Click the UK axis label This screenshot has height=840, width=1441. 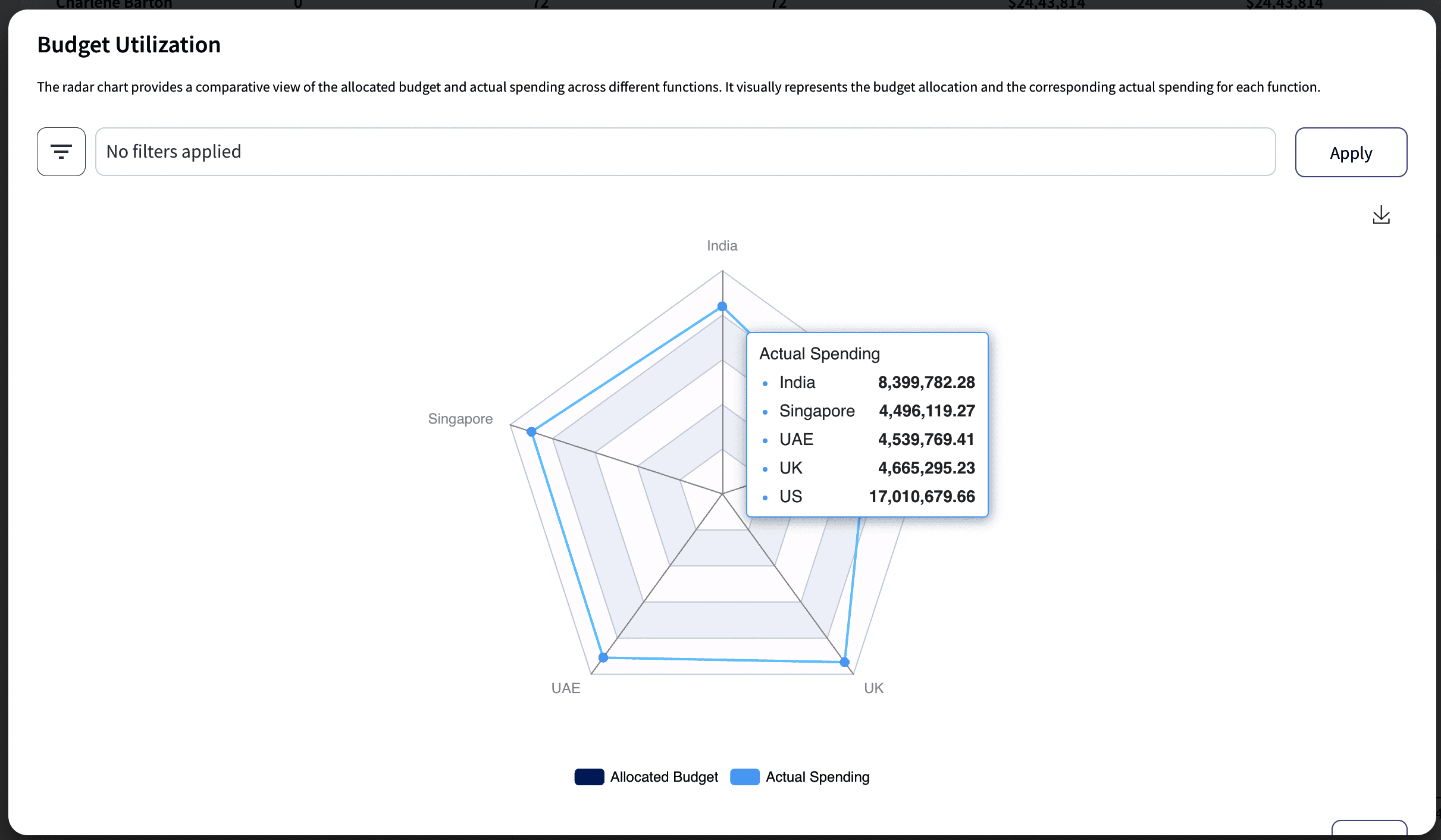pos(873,688)
